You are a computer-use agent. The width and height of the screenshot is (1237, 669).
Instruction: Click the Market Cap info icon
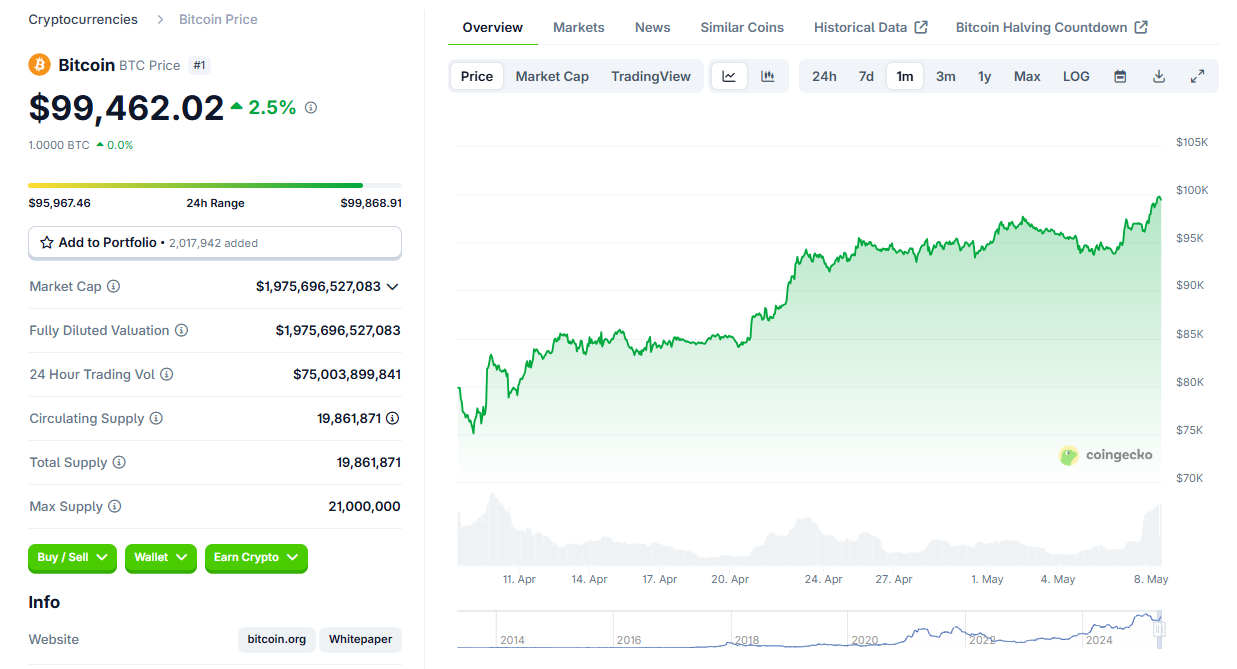114,286
